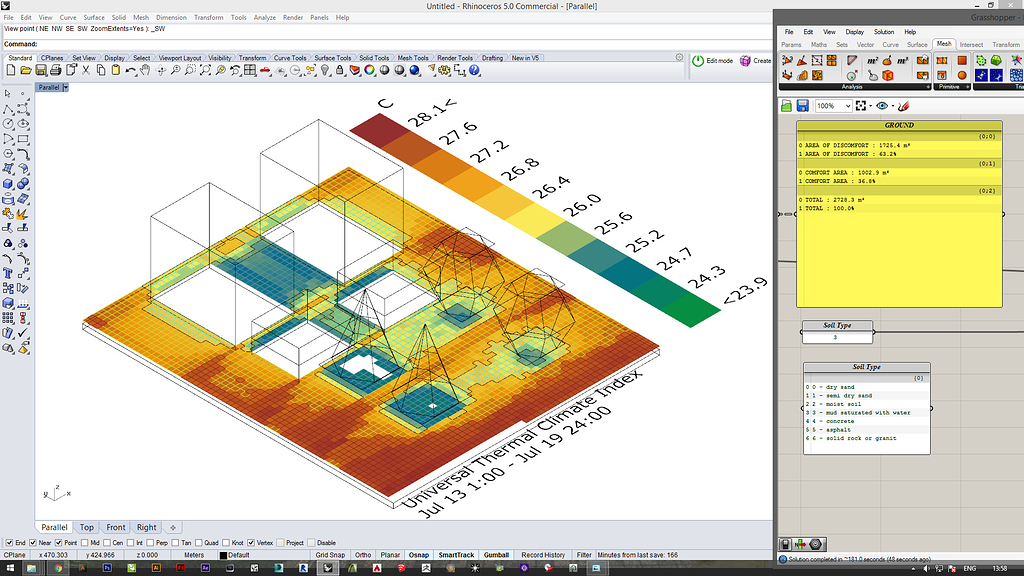Open the Parallel viewport title dropdown

pos(53,87)
